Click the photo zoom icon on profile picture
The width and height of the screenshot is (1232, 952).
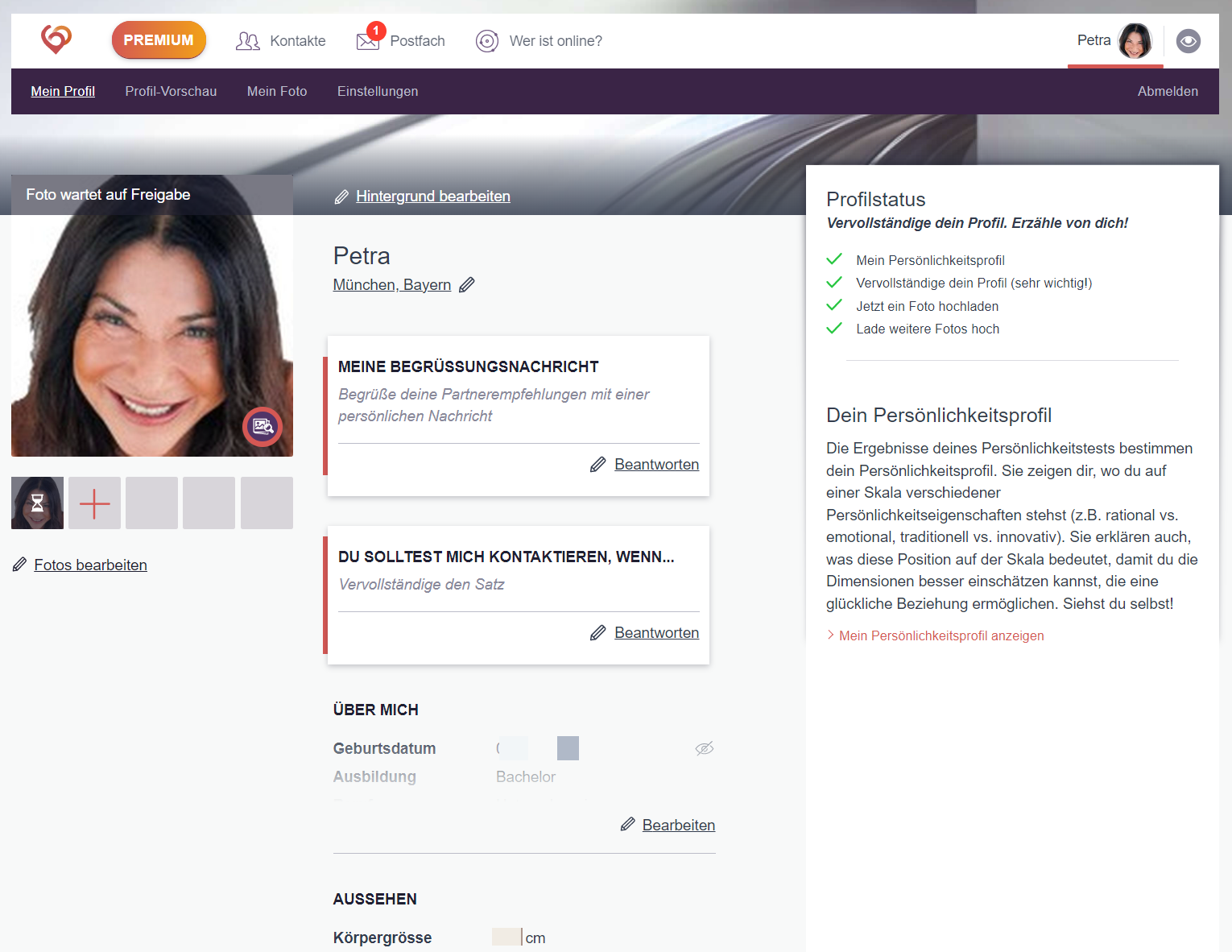click(263, 427)
